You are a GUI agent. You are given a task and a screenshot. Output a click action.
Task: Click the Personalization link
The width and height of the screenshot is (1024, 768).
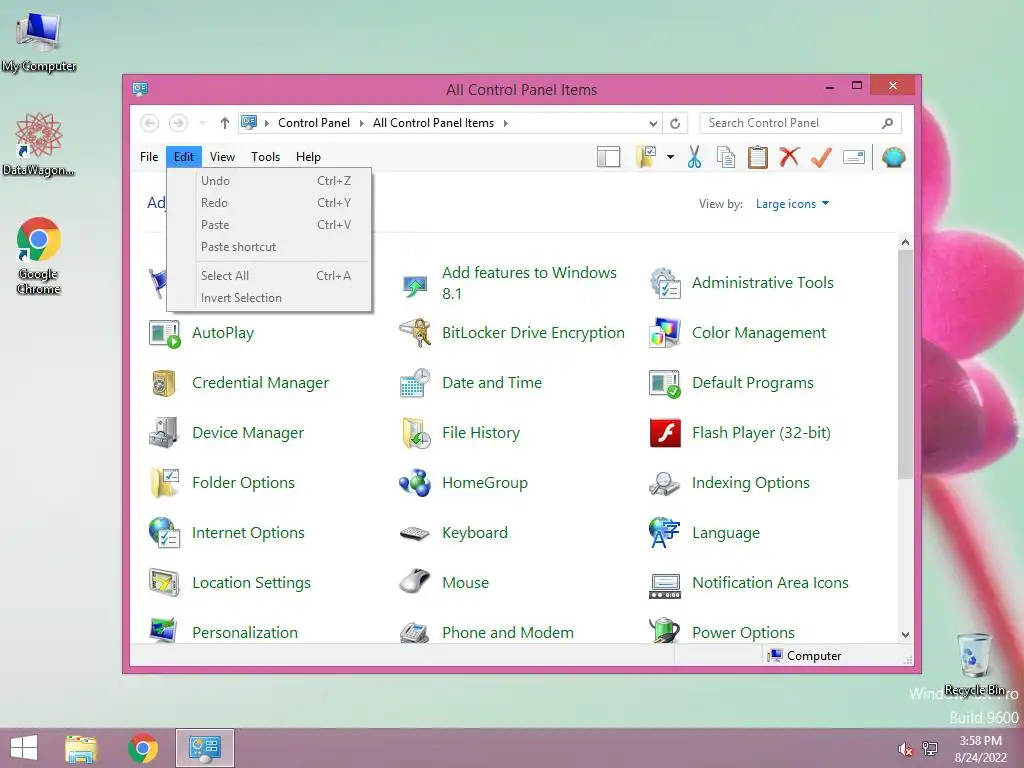click(245, 633)
